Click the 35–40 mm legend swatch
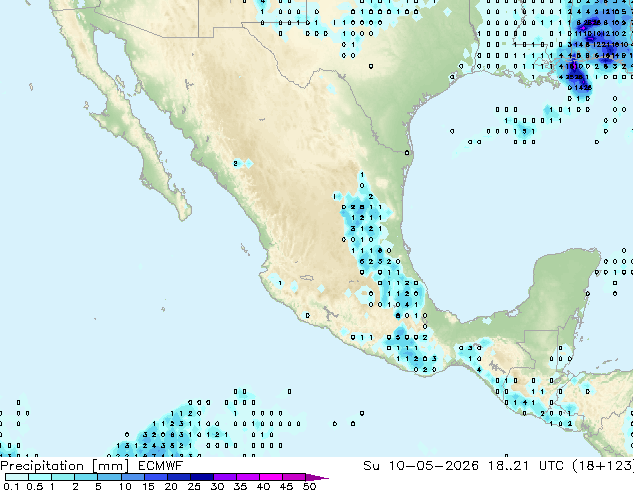This screenshot has height=490, width=634. click(x=247, y=477)
